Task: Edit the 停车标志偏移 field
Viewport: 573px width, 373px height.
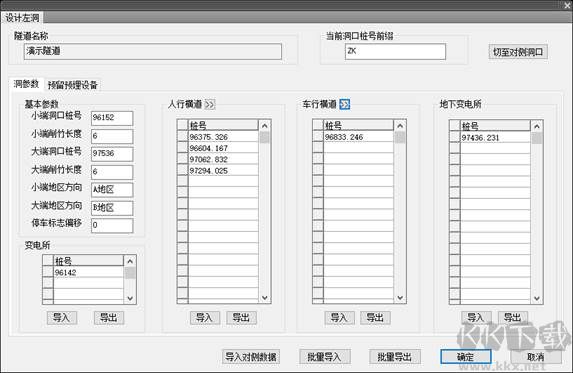Action: click(x=112, y=225)
